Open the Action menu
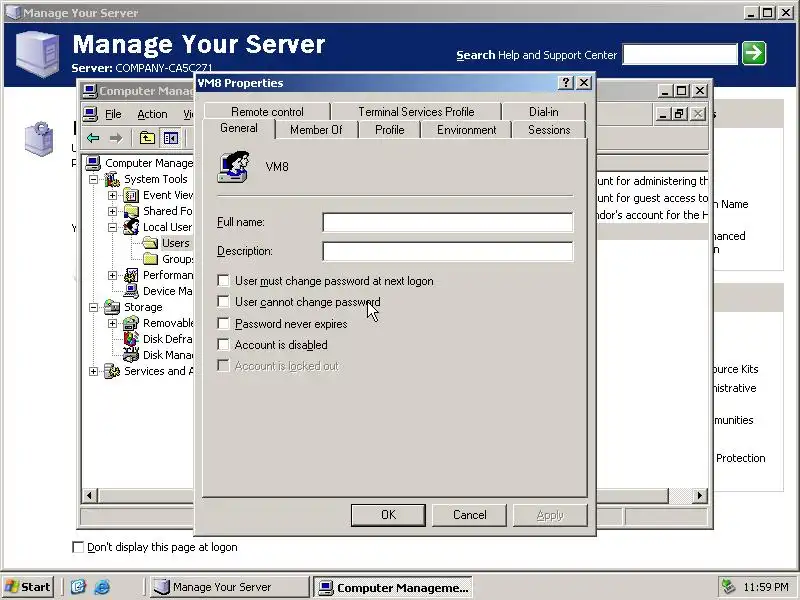 [x=152, y=114]
